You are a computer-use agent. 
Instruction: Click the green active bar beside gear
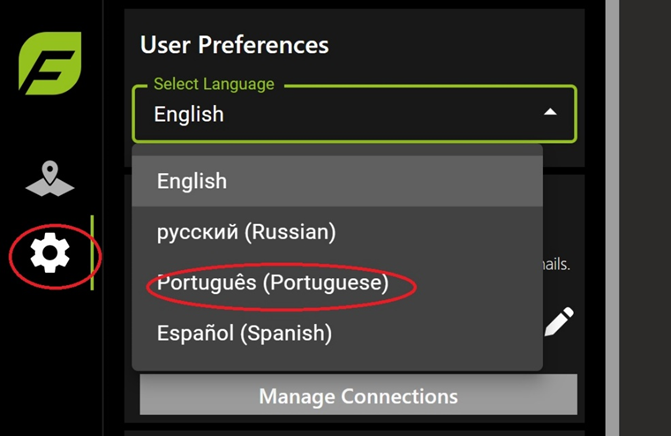click(x=92, y=252)
